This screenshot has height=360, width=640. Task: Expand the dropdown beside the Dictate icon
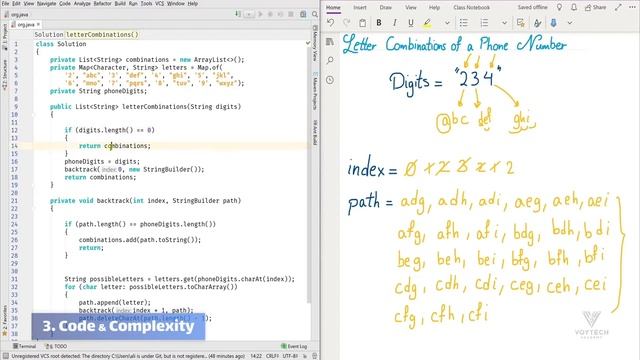pyautogui.click(x=570, y=23)
